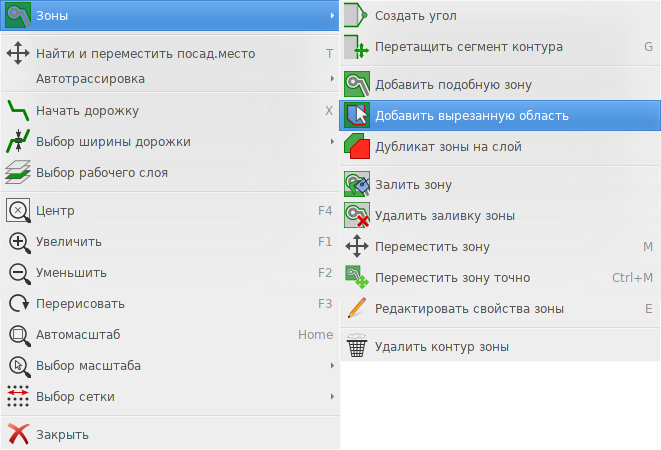Click the Создать угол corner icon
The image size is (661, 450).
tap(356, 15)
